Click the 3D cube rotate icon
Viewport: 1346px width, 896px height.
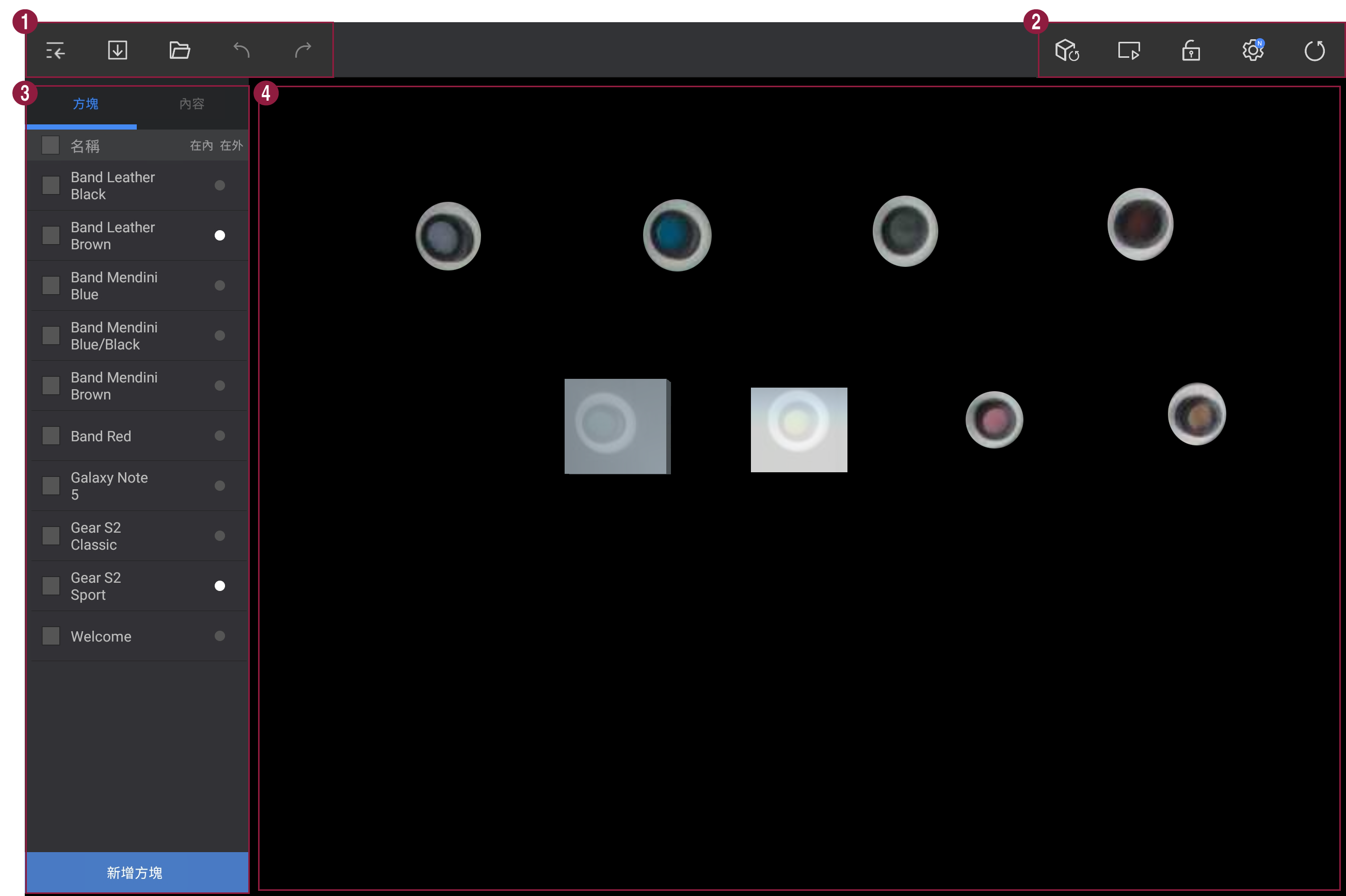[x=1067, y=50]
